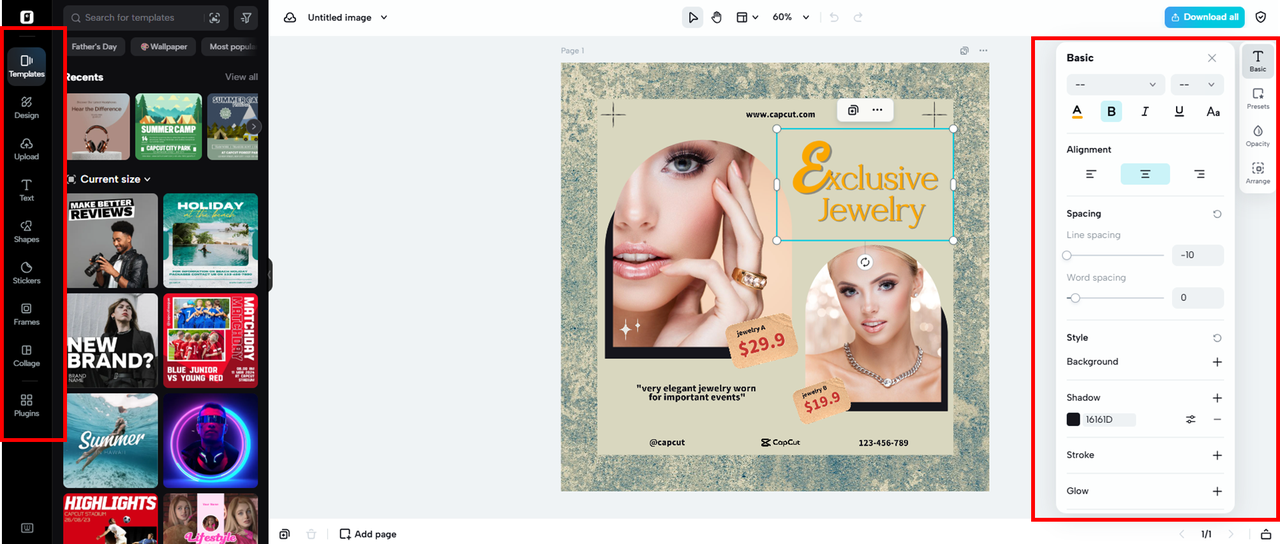Click the CapCut logo home icon

pyautogui.click(x=27, y=17)
